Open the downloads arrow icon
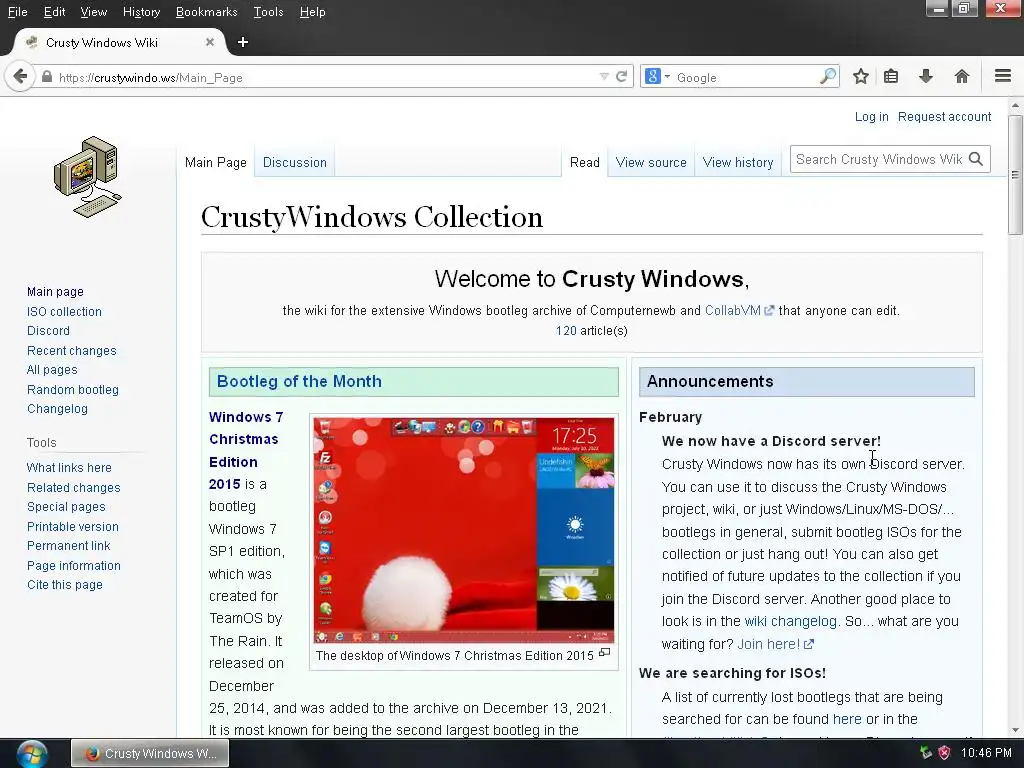This screenshot has width=1024, height=768. click(926, 77)
